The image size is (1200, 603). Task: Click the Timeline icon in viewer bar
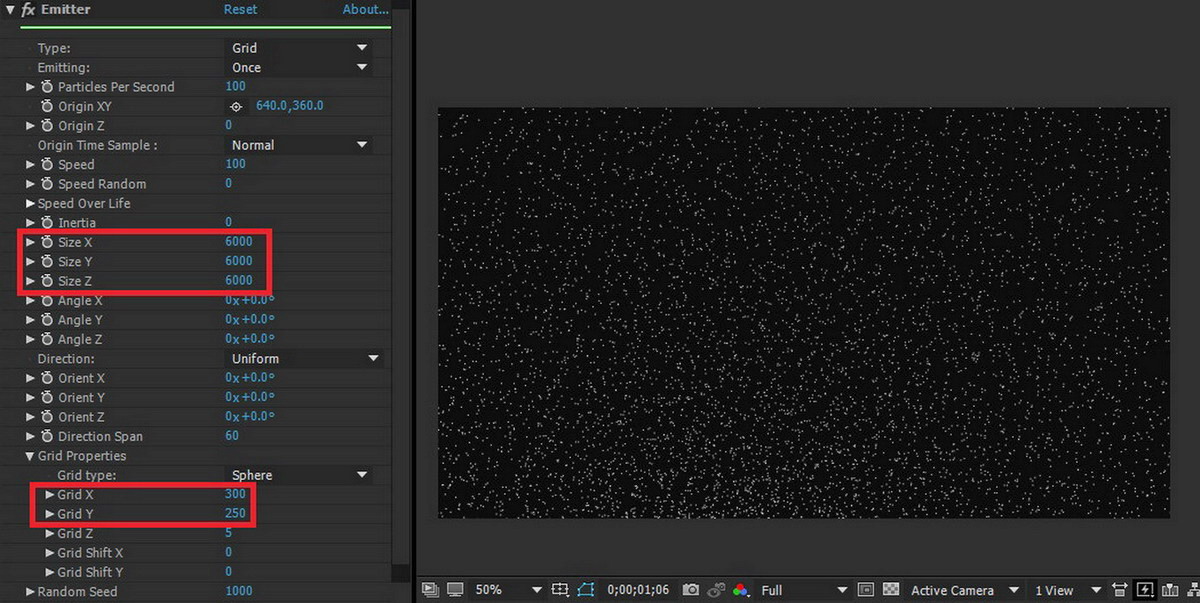(x=1169, y=591)
